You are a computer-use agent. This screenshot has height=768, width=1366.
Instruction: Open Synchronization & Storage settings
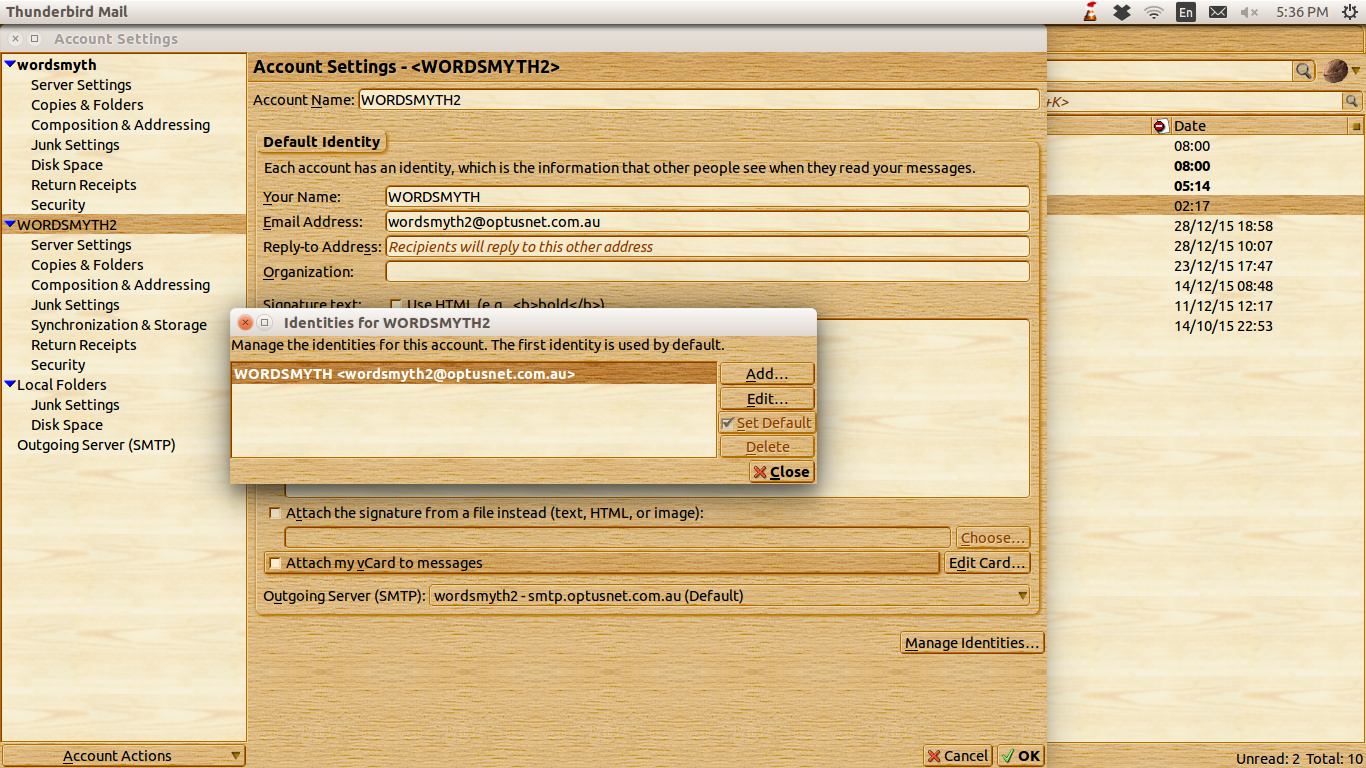click(119, 325)
